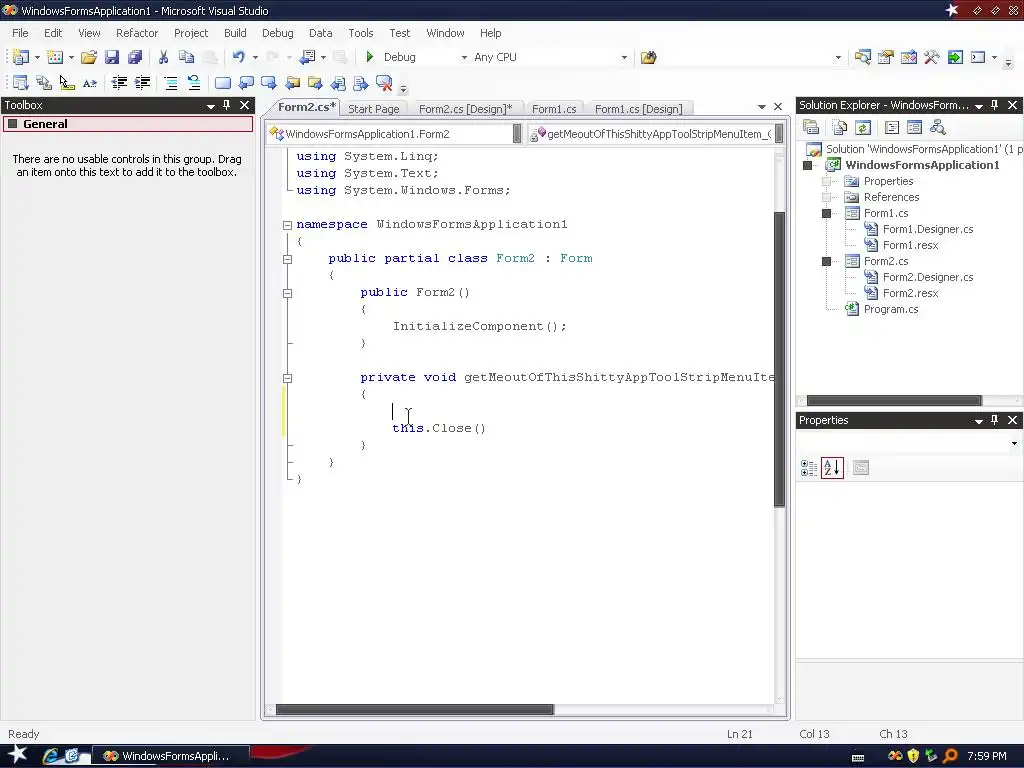Click the Cut scissors icon
The image size is (1024, 768).
pyautogui.click(x=163, y=57)
